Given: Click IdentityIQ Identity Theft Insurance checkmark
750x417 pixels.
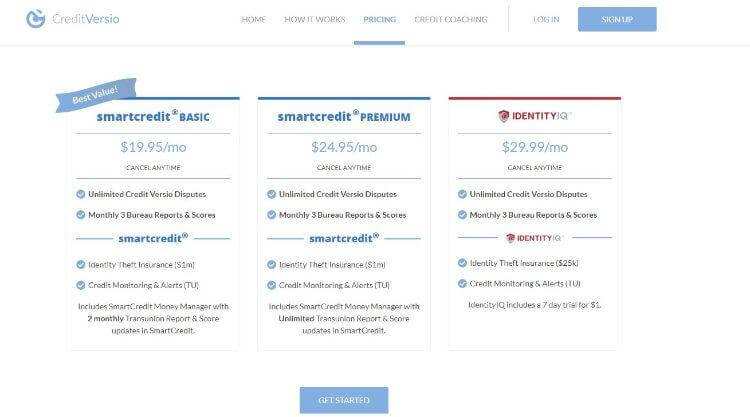Looking at the screenshot, I should [462, 263].
